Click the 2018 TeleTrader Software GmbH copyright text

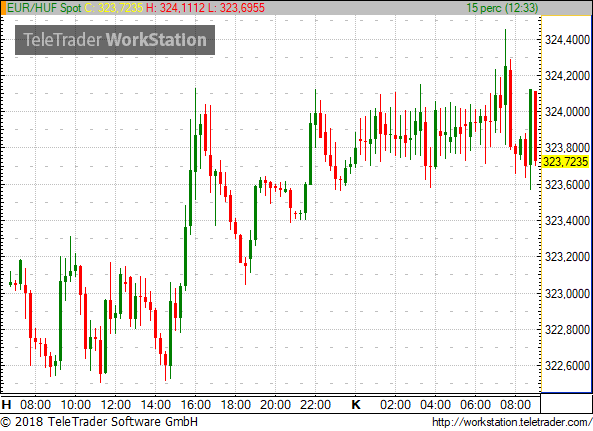pyautogui.click(x=99, y=422)
